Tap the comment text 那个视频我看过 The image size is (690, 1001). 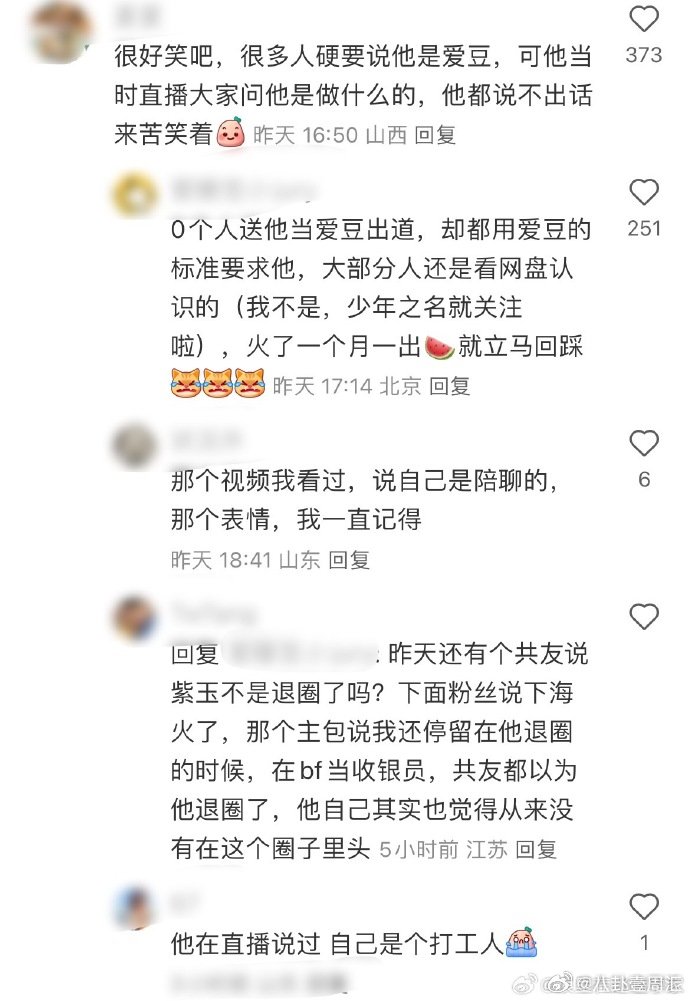[x=259, y=481]
